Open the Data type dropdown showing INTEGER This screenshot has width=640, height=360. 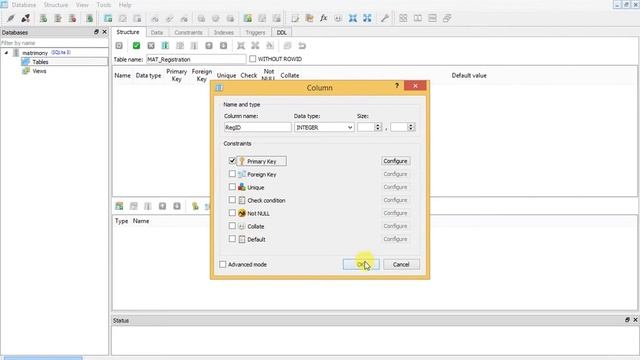[324, 127]
